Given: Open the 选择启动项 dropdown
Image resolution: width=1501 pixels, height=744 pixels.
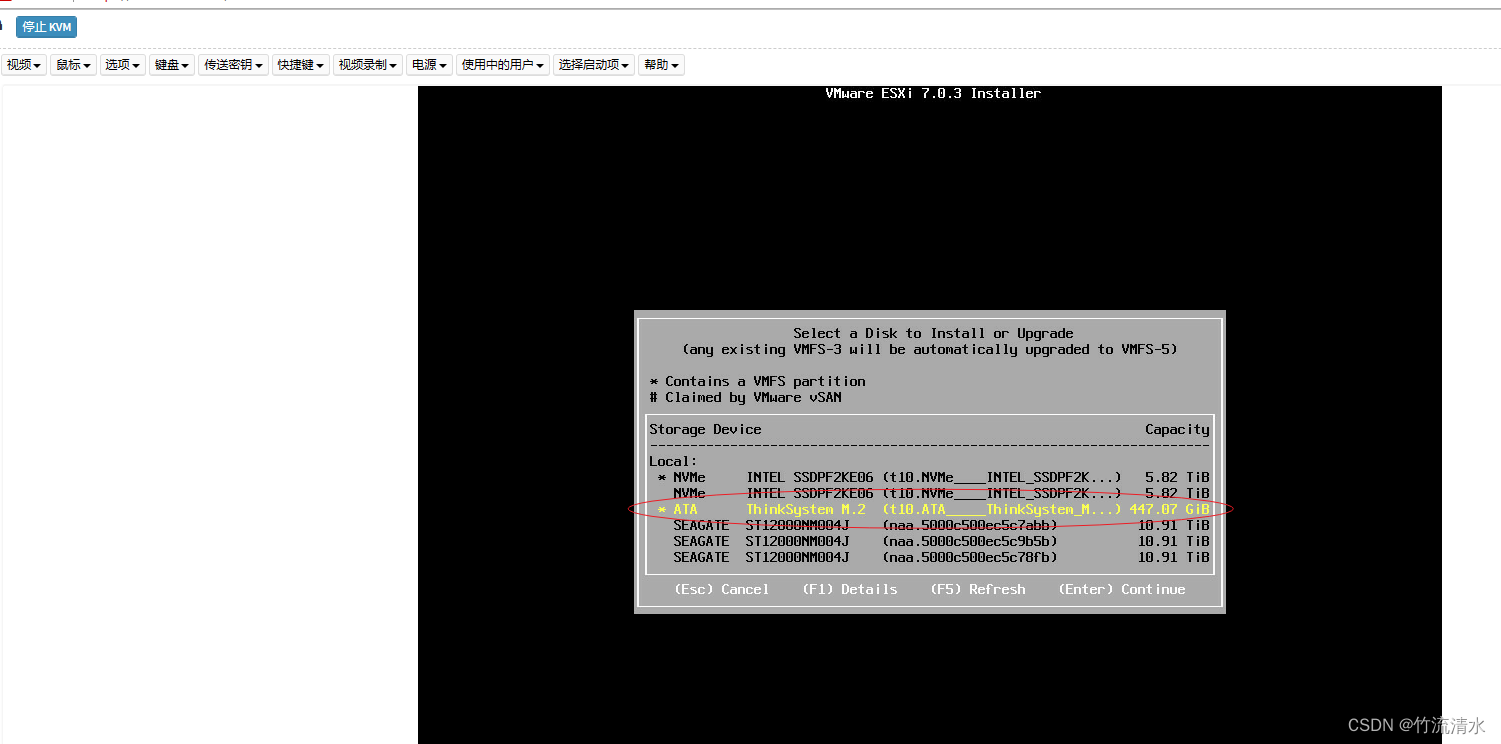Looking at the screenshot, I should click(x=594, y=65).
